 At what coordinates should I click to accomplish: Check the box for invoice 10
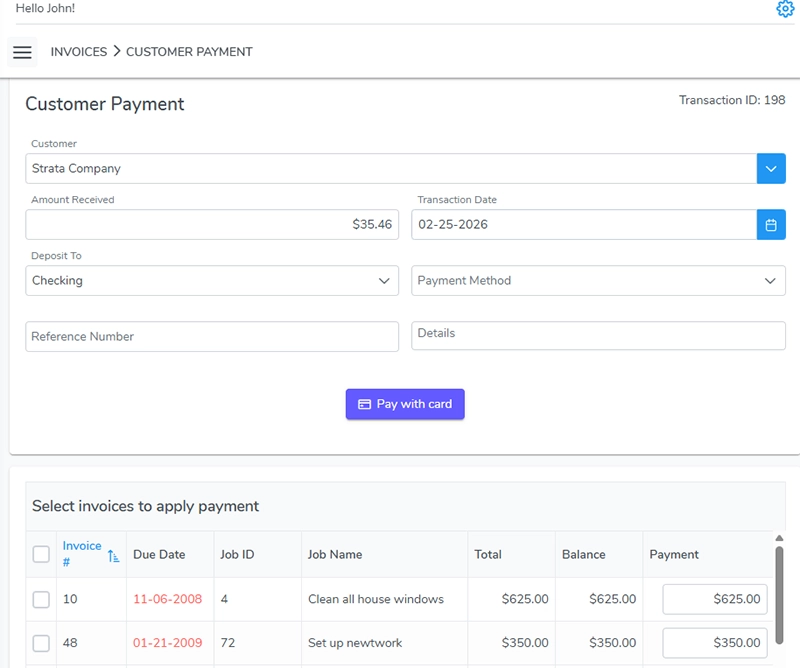click(41, 600)
